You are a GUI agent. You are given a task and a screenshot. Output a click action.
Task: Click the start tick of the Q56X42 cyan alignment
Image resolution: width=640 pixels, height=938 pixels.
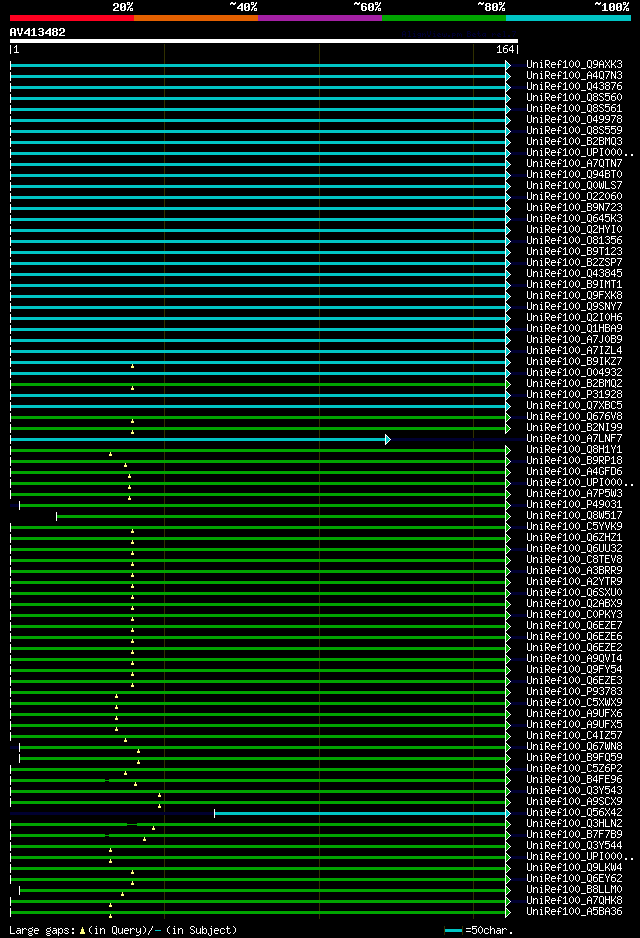click(215, 813)
